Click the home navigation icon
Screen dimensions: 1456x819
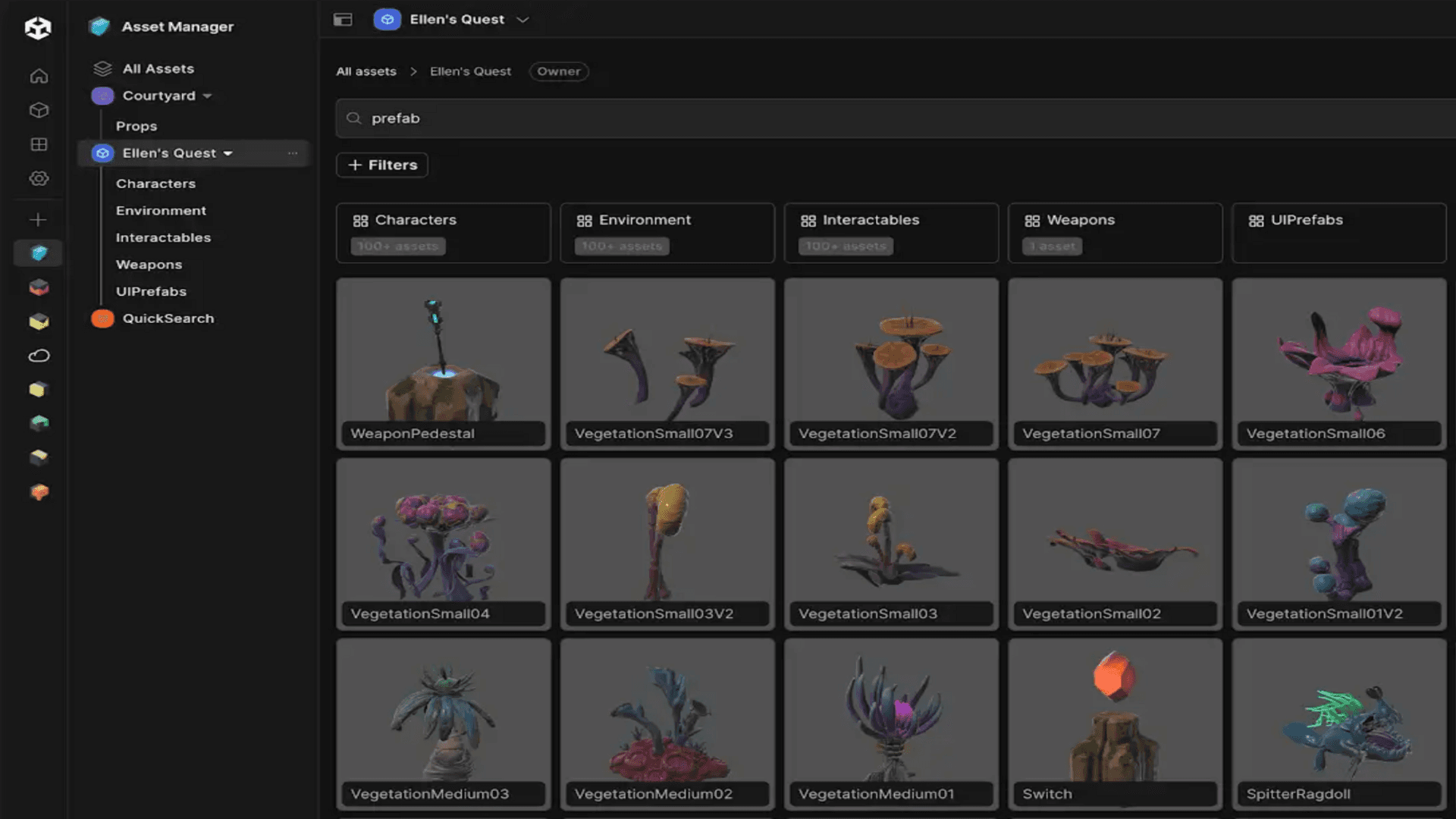coord(38,75)
